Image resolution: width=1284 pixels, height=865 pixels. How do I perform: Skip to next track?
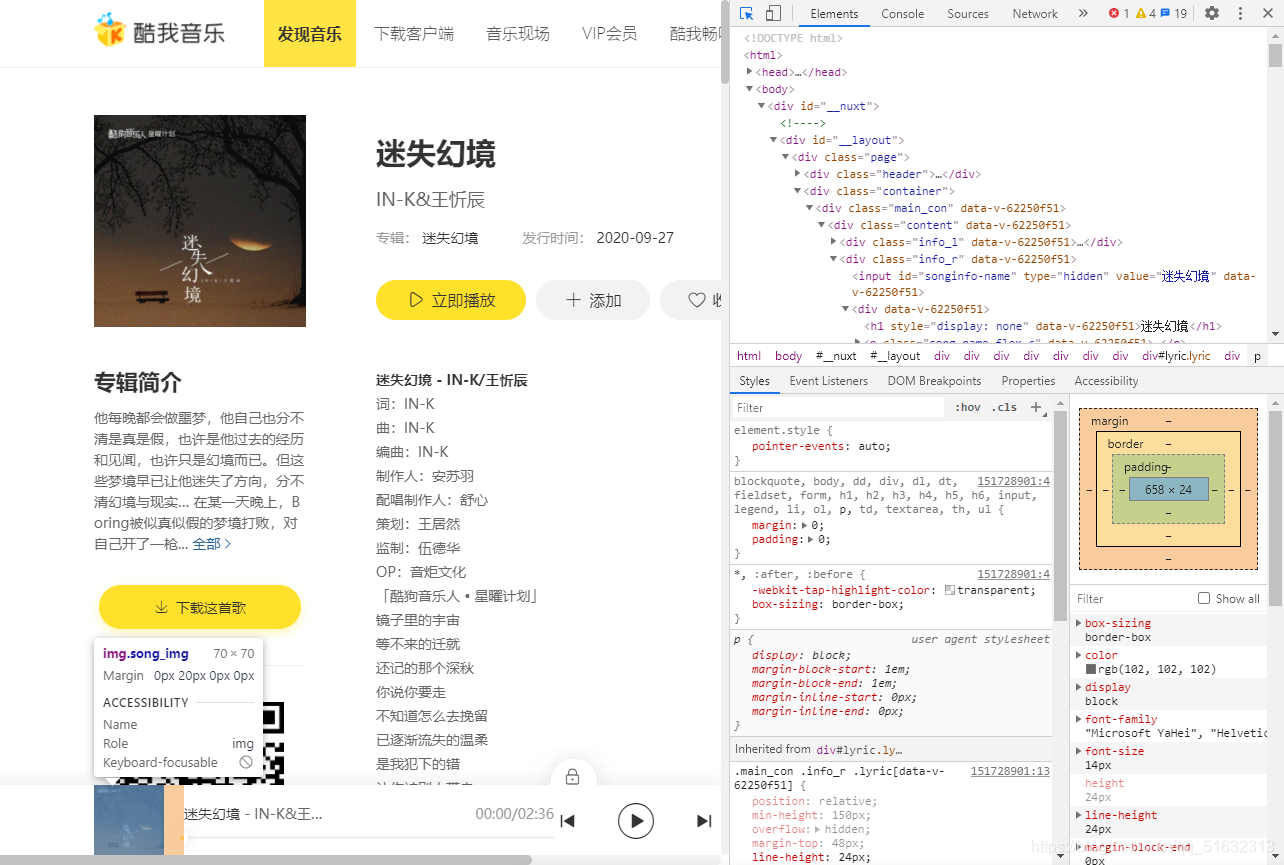coord(704,821)
